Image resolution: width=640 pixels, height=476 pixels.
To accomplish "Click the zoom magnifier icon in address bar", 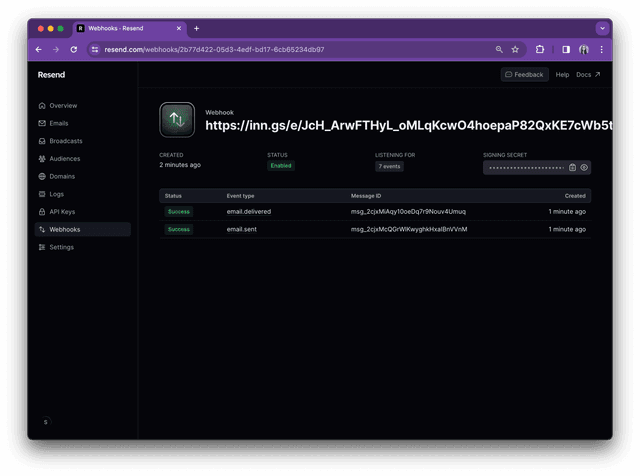I will coord(499,49).
